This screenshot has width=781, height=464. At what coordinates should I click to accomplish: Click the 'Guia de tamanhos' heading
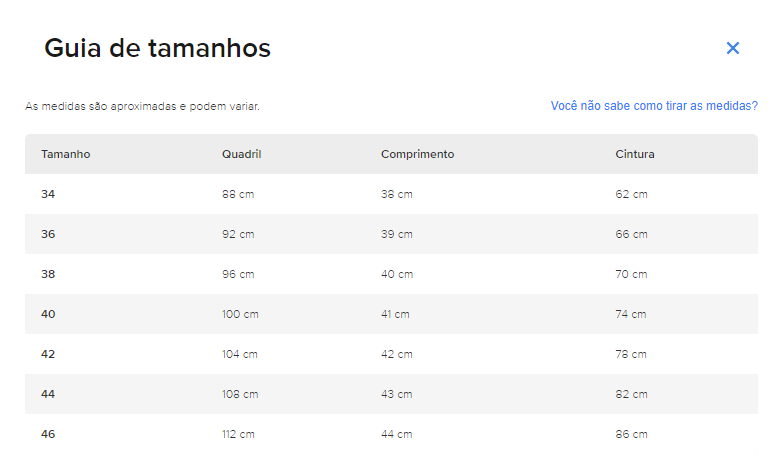point(157,48)
